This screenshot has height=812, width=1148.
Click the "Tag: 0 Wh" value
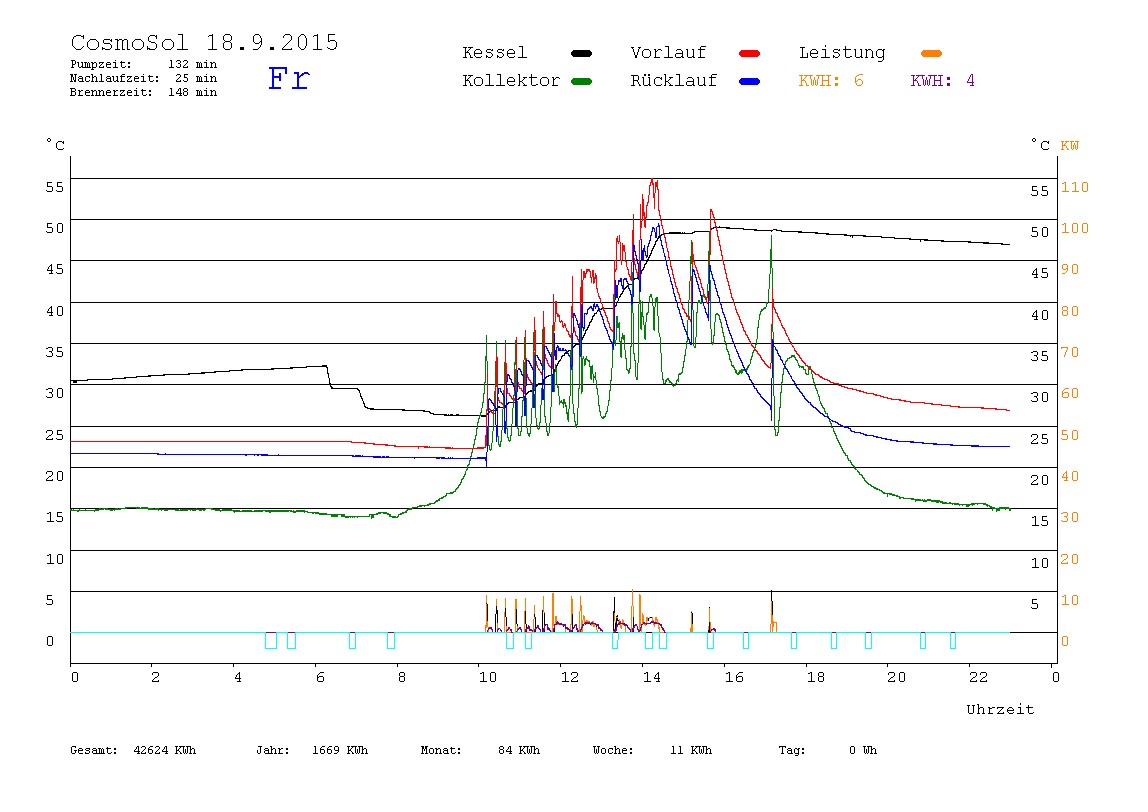(828, 750)
